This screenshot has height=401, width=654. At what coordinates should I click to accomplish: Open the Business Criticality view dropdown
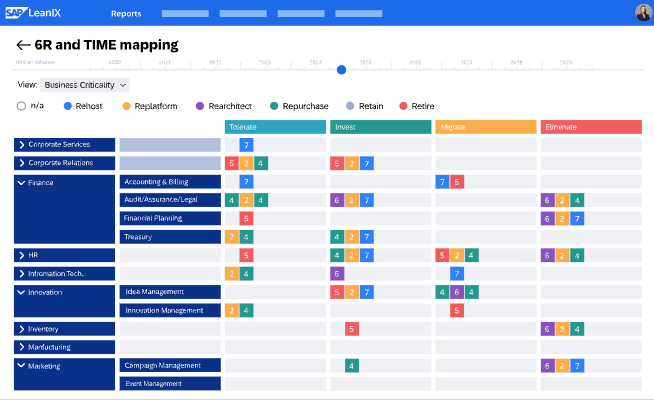85,85
